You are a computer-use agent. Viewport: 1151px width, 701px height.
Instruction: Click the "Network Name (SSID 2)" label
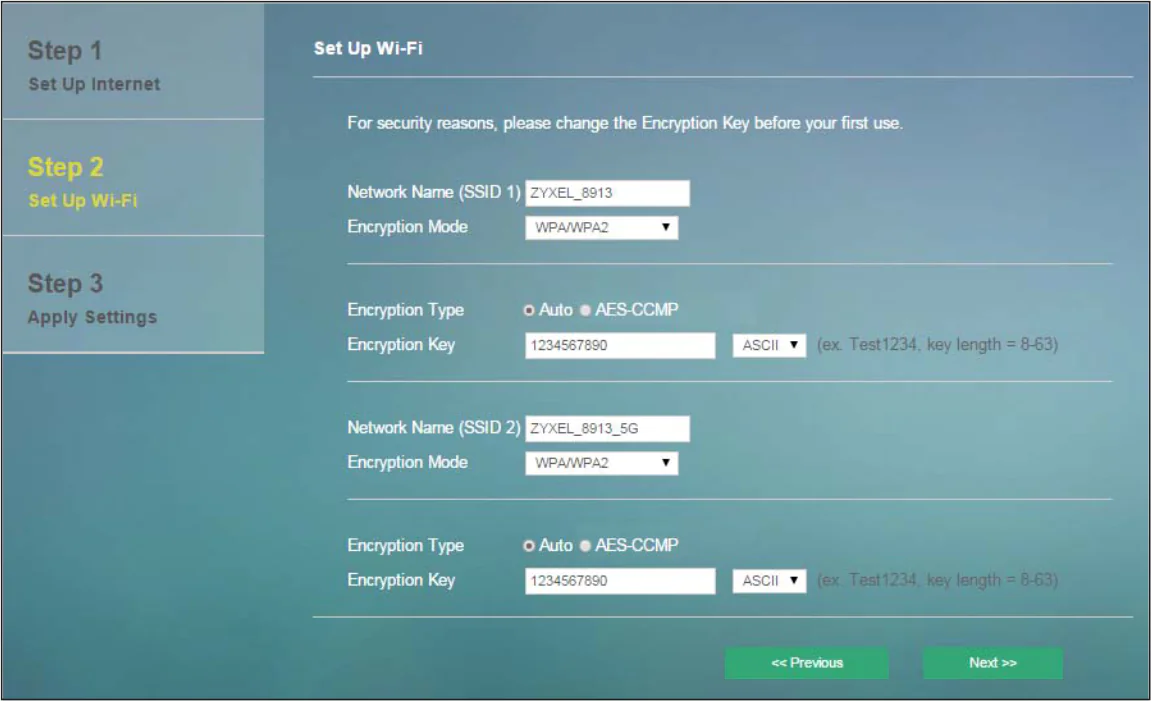click(434, 428)
